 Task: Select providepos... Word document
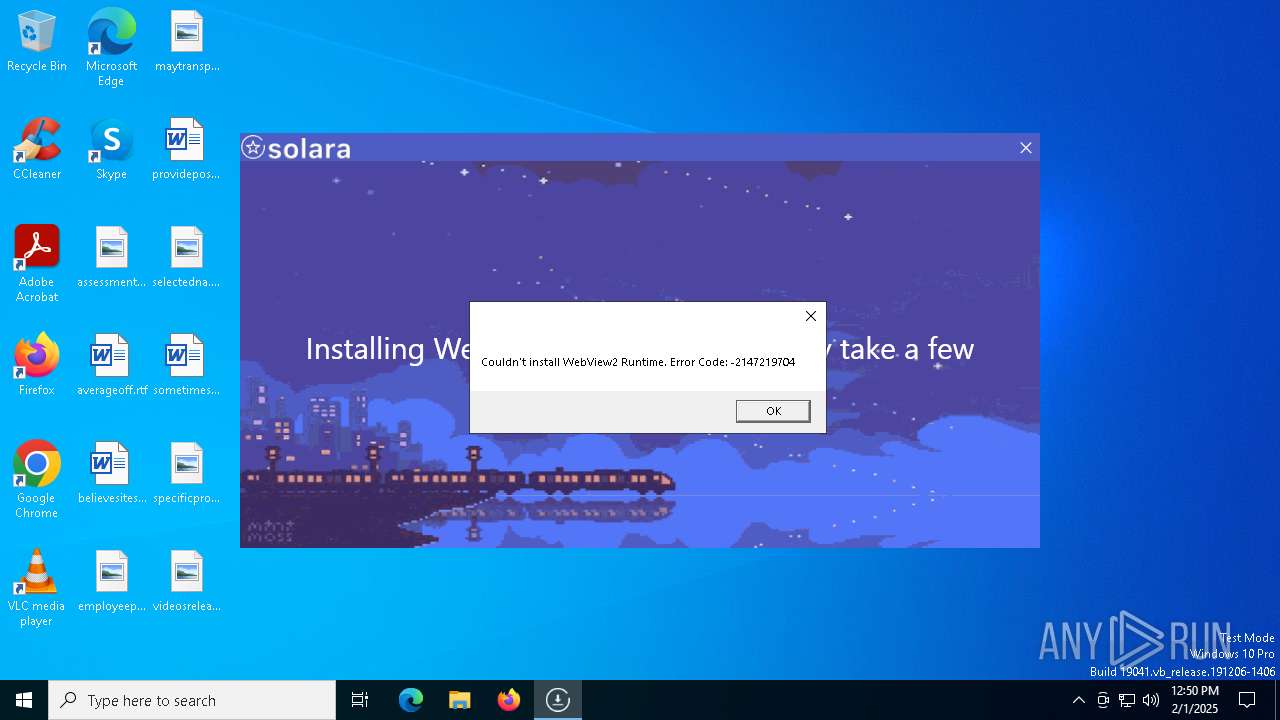pos(186,149)
